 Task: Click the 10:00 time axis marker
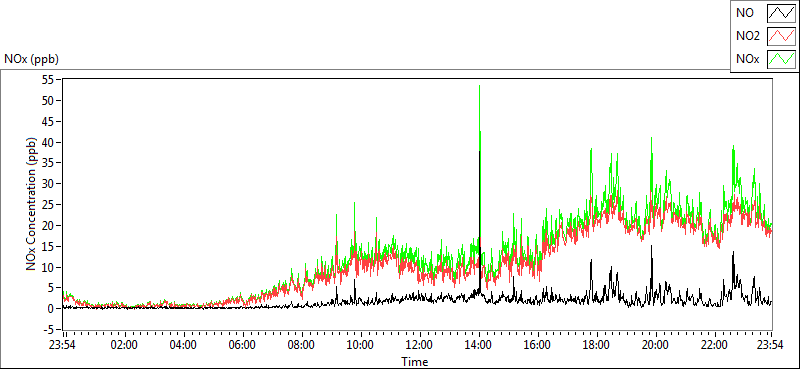(x=360, y=345)
